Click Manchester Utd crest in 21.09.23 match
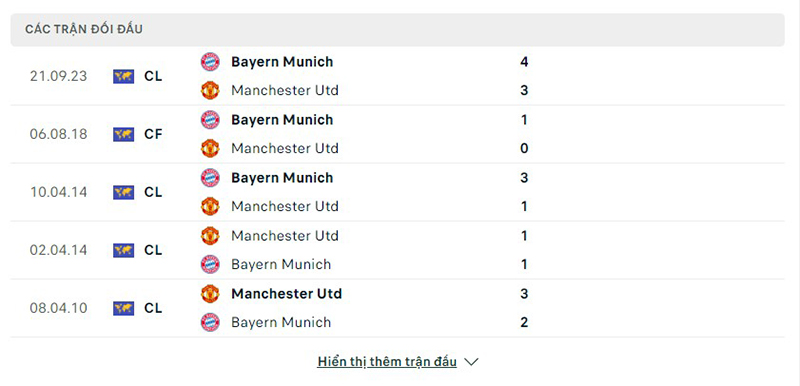The width and height of the screenshot is (800, 386). tap(210, 90)
